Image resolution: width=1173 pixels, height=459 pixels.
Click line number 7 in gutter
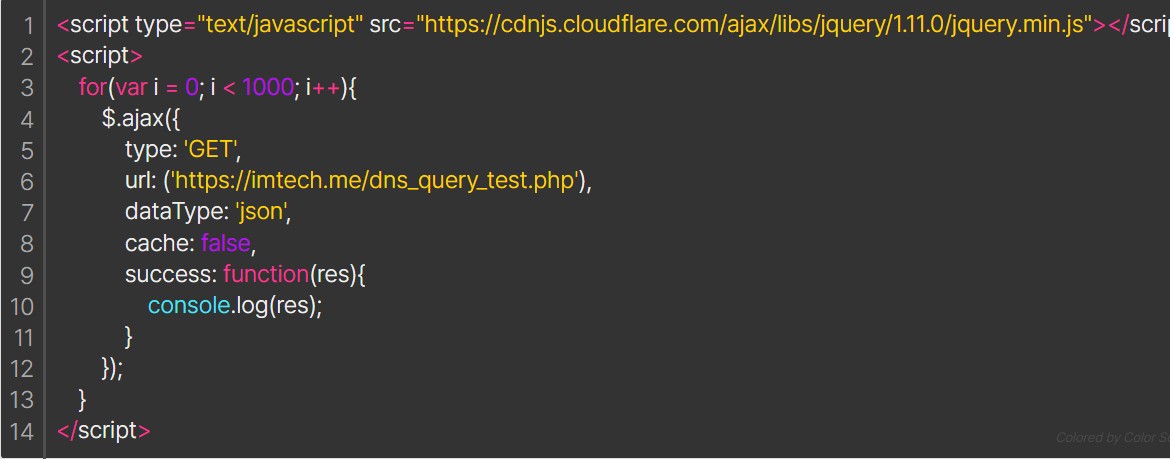27,213
